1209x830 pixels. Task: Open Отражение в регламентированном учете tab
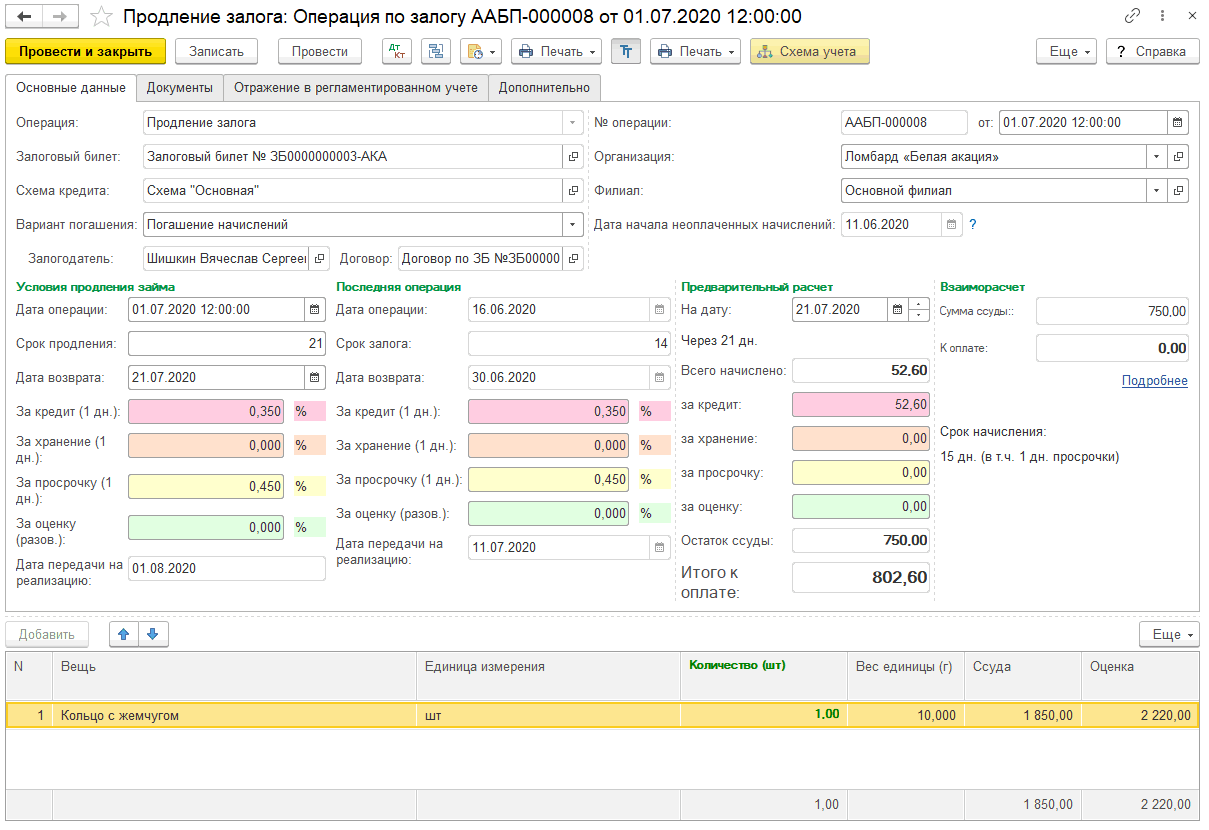pos(356,88)
